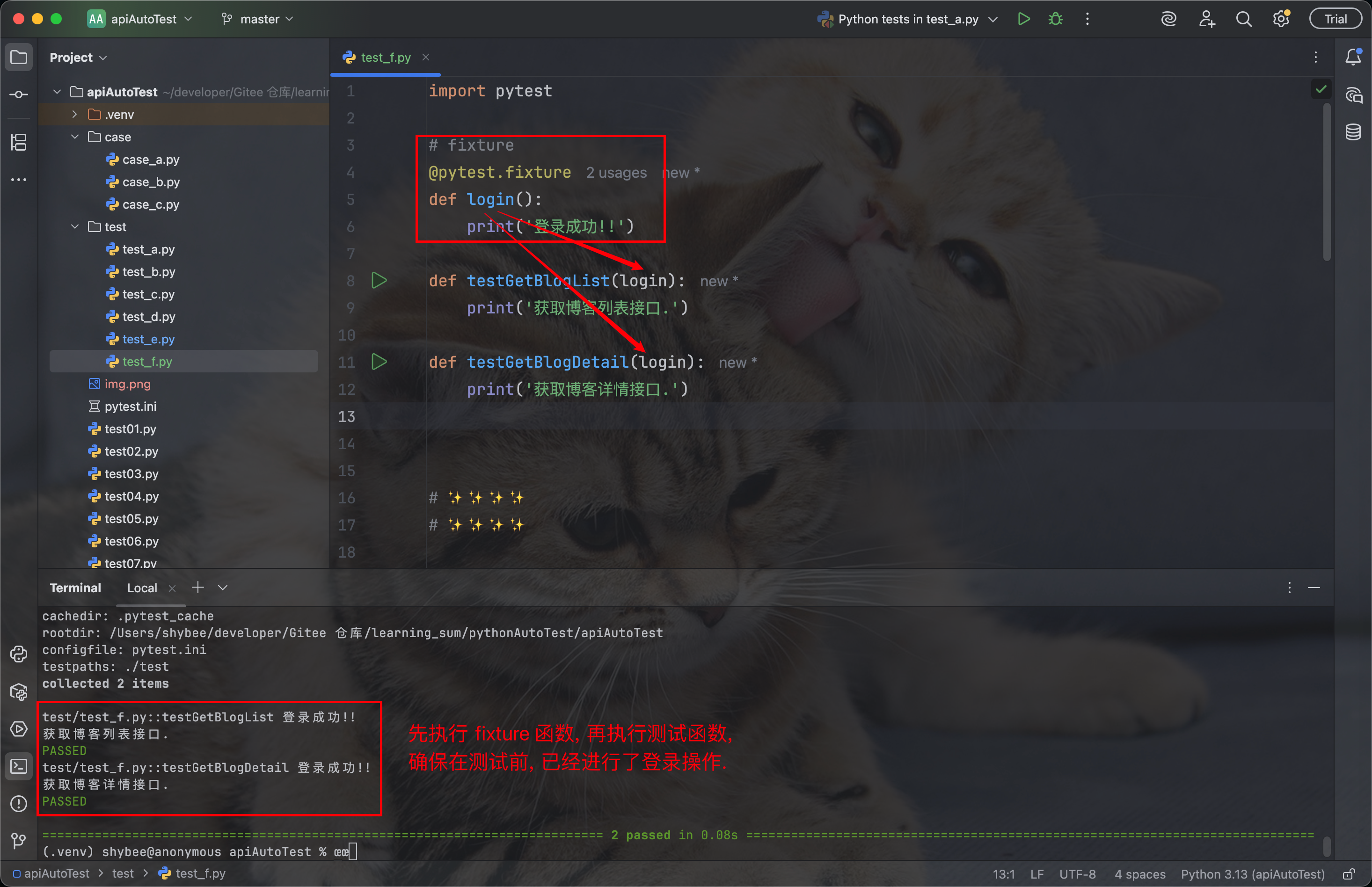Close the test_f.py editor tab

[426, 57]
